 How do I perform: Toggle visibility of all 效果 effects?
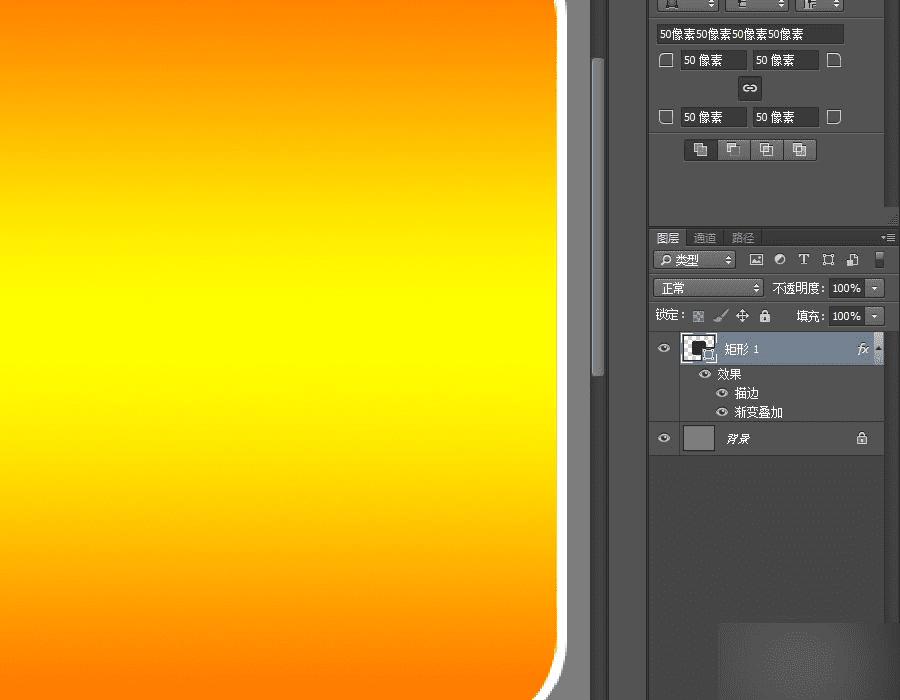705,374
